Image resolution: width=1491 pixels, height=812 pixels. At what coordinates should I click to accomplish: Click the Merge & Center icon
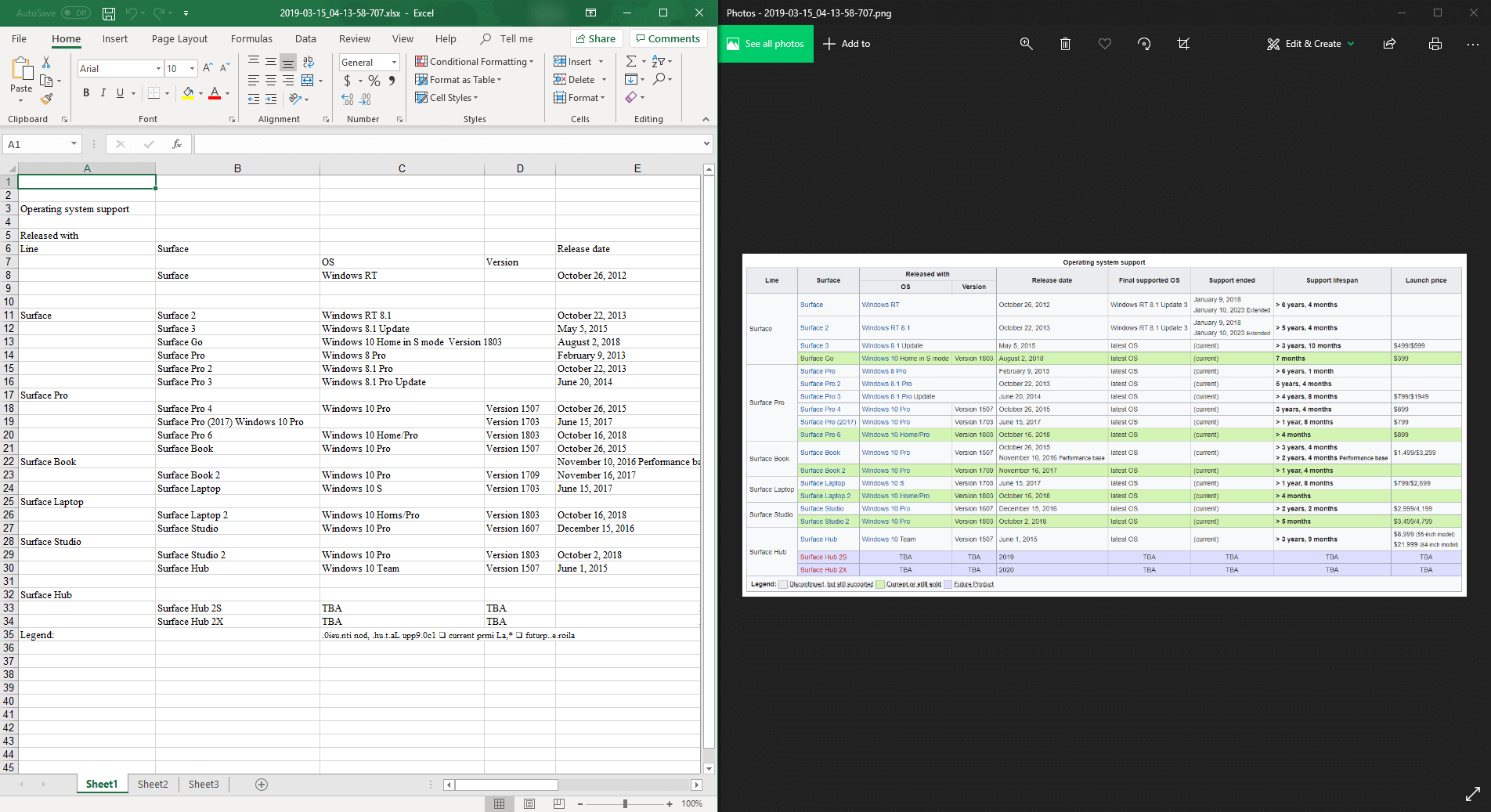(x=308, y=80)
